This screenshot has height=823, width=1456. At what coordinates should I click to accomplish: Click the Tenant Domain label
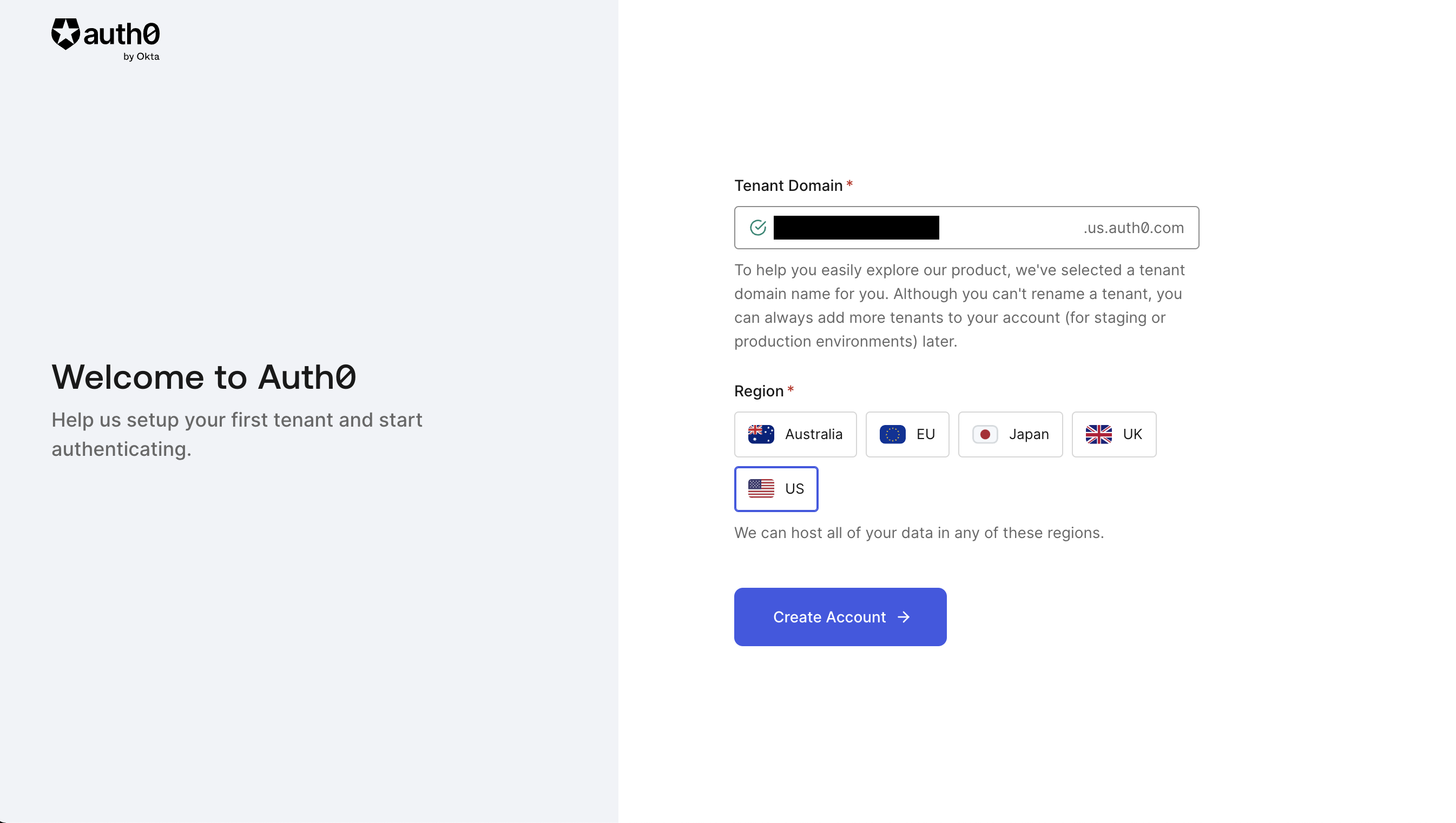pyautogui.click(x=789, y=185)
